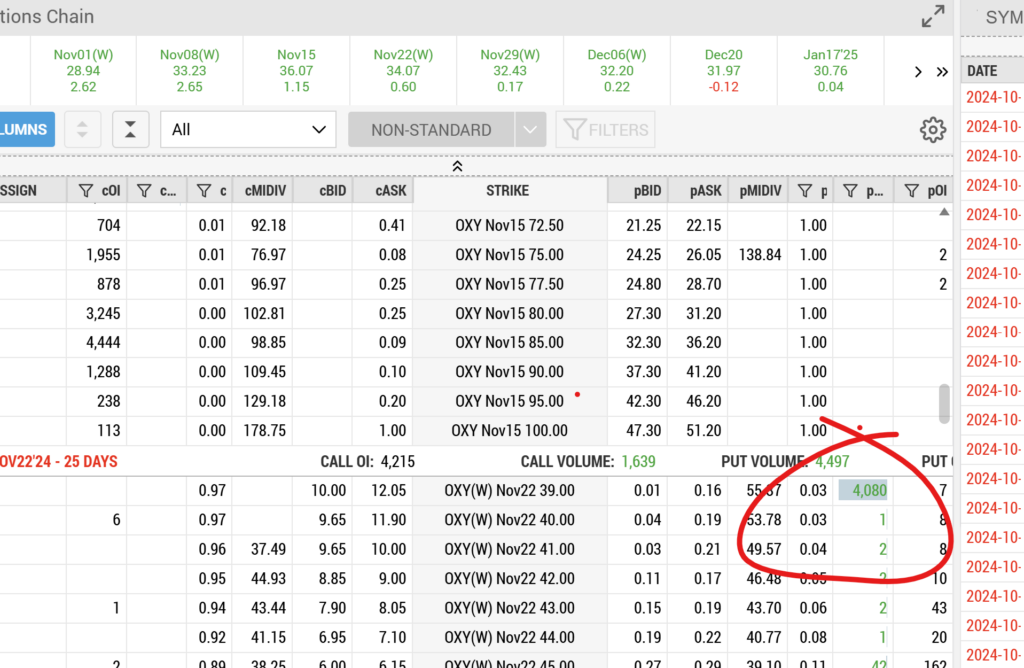This screenshot has width=1024, height=668.
Task: Click the NOV22'24 - 25 DAYS group header
Action: pos(59,462)
